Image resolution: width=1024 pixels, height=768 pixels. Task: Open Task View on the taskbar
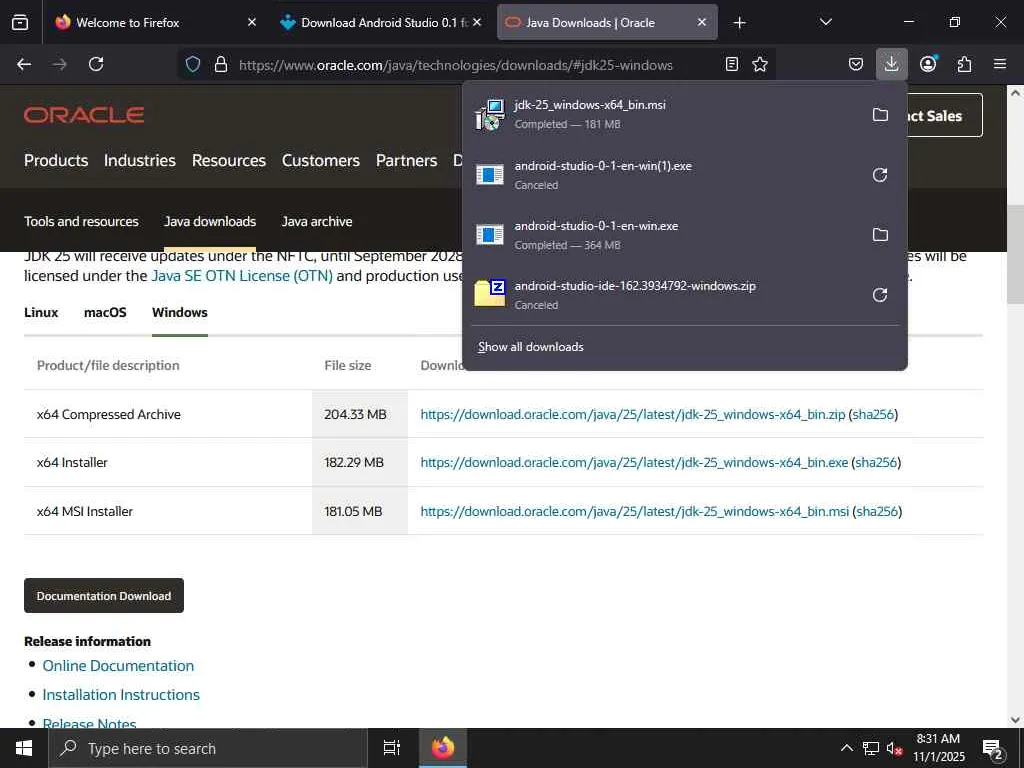pyautogui.click(x=391, y=748)
